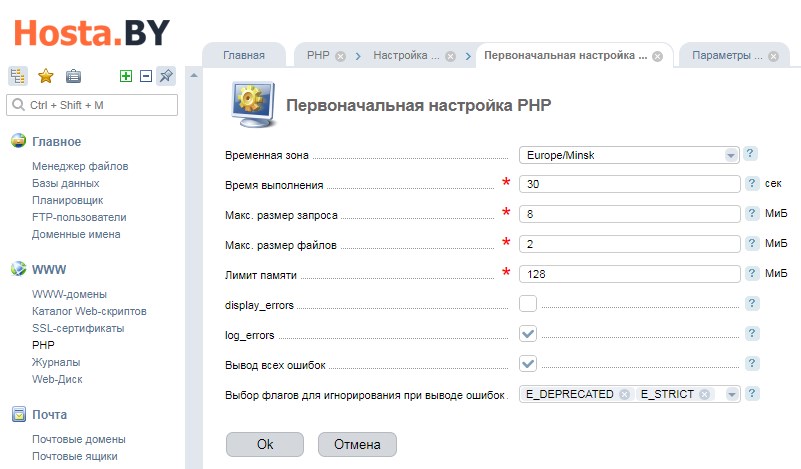
Task: Show help for ignored error flags
Action: pos(751,394)
